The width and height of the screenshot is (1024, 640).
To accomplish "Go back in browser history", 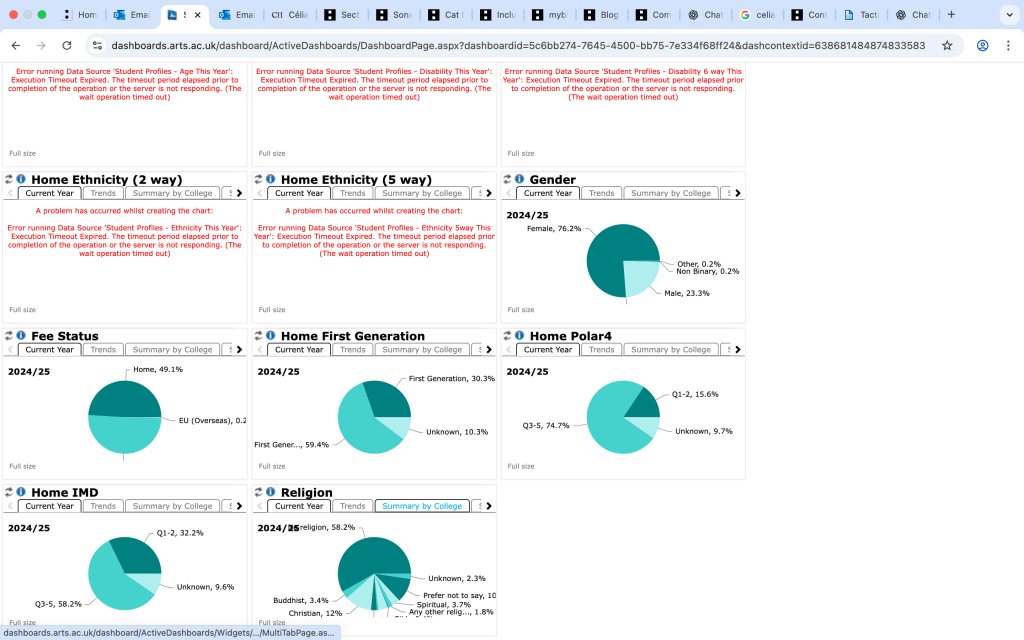I will coord(16,45).
